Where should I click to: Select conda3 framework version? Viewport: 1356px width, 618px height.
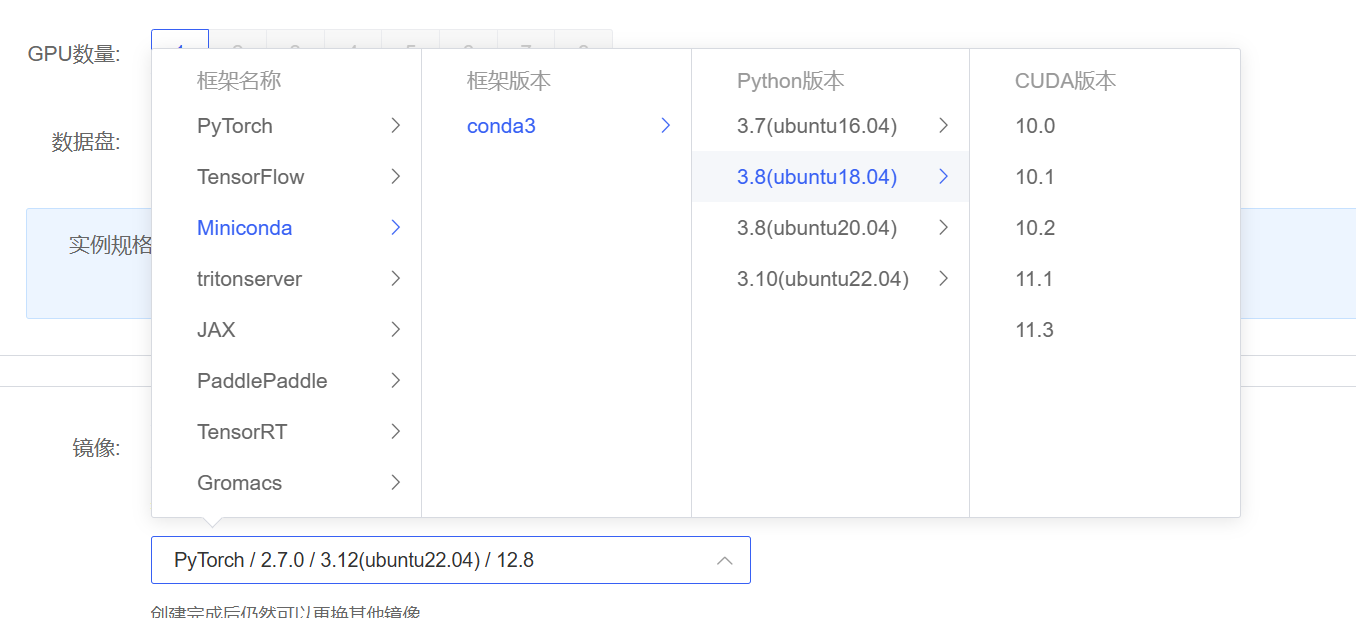click(x=556, y=126)
